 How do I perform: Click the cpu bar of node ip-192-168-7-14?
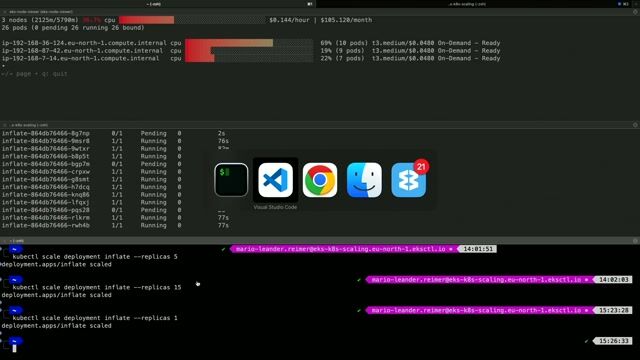(249, 58)
